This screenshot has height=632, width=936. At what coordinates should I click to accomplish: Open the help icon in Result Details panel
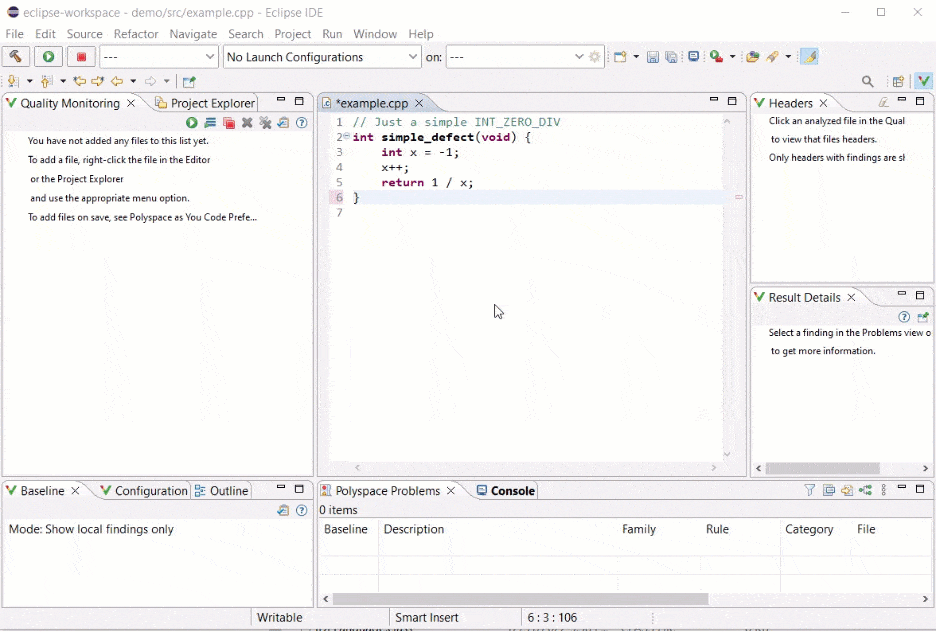(x=904, y=317)
